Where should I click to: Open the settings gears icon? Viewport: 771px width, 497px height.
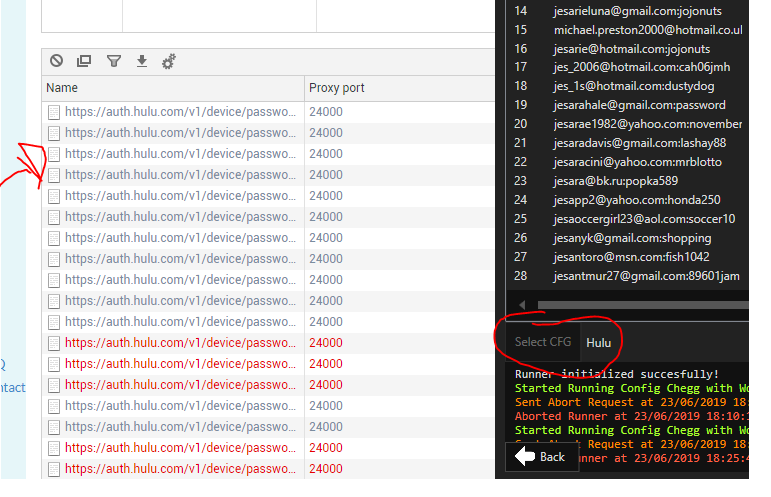169,61
